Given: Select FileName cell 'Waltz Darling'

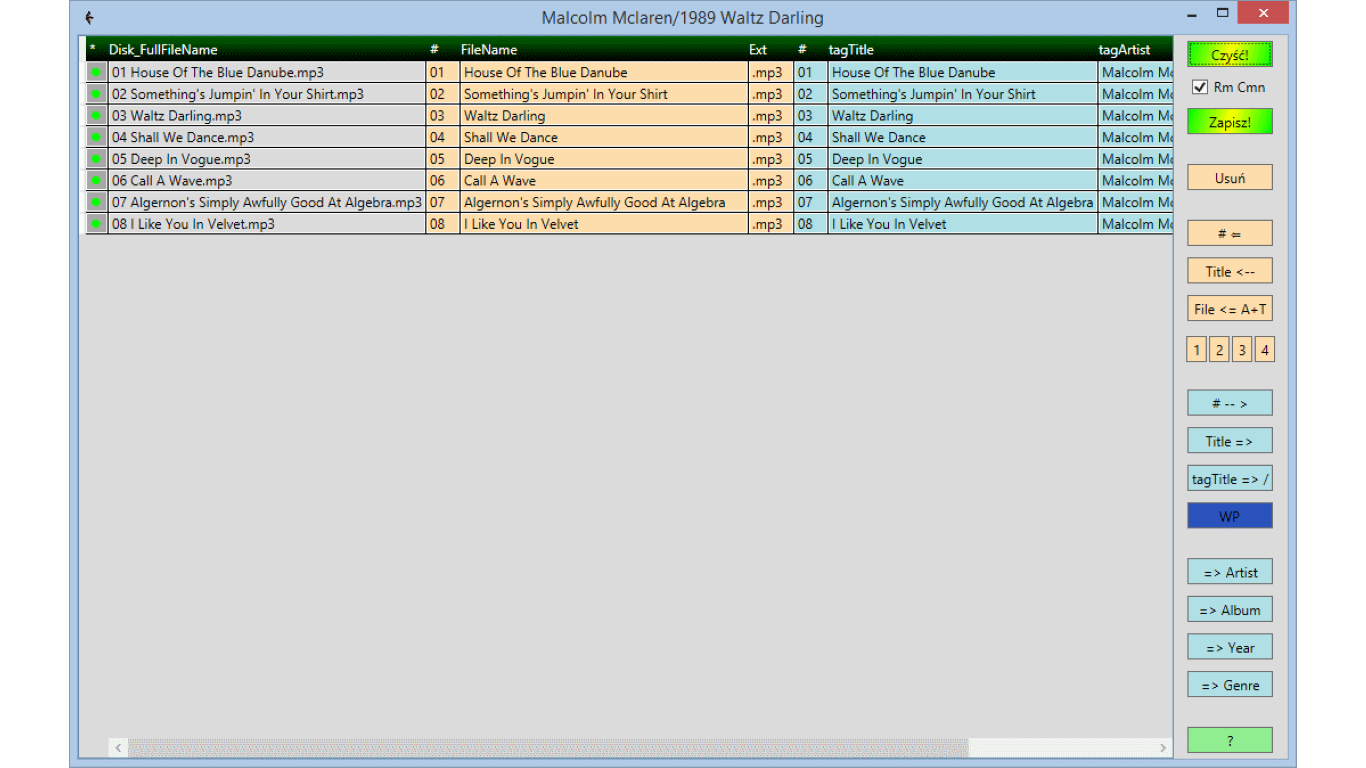Looking at the screenshot, I should click(604, 116).
